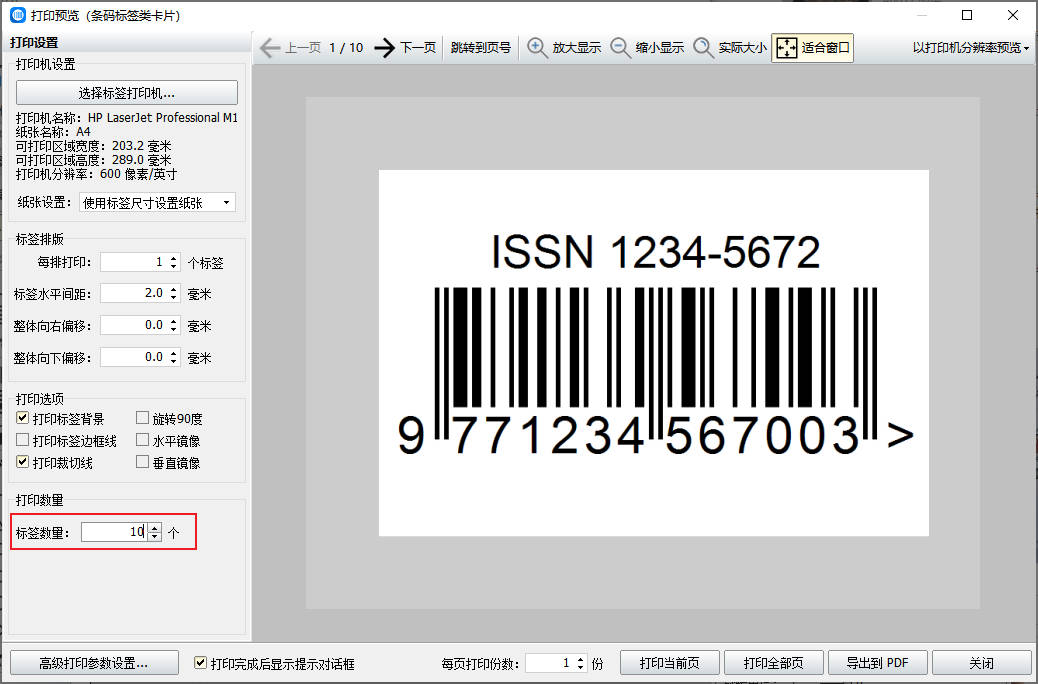Click label horizontal spacing field
Image resolution: width=1038 pixels, height=684 pixels.
tap(134, 293)
